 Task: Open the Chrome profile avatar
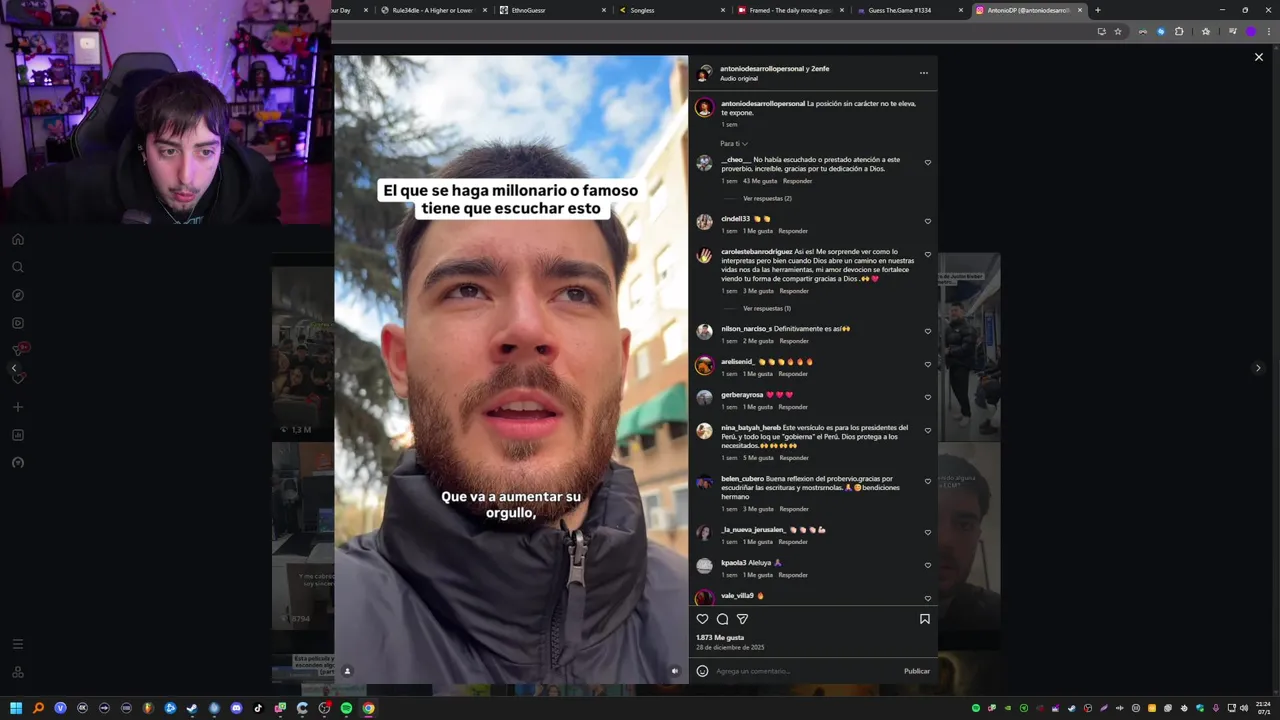[1250, 31]
